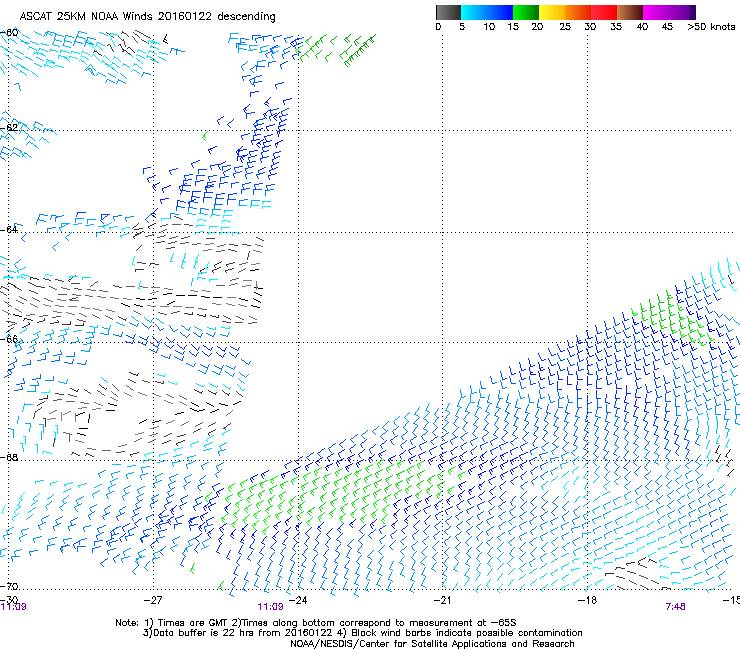Click the '-18' longitude label

pos(587,600)
